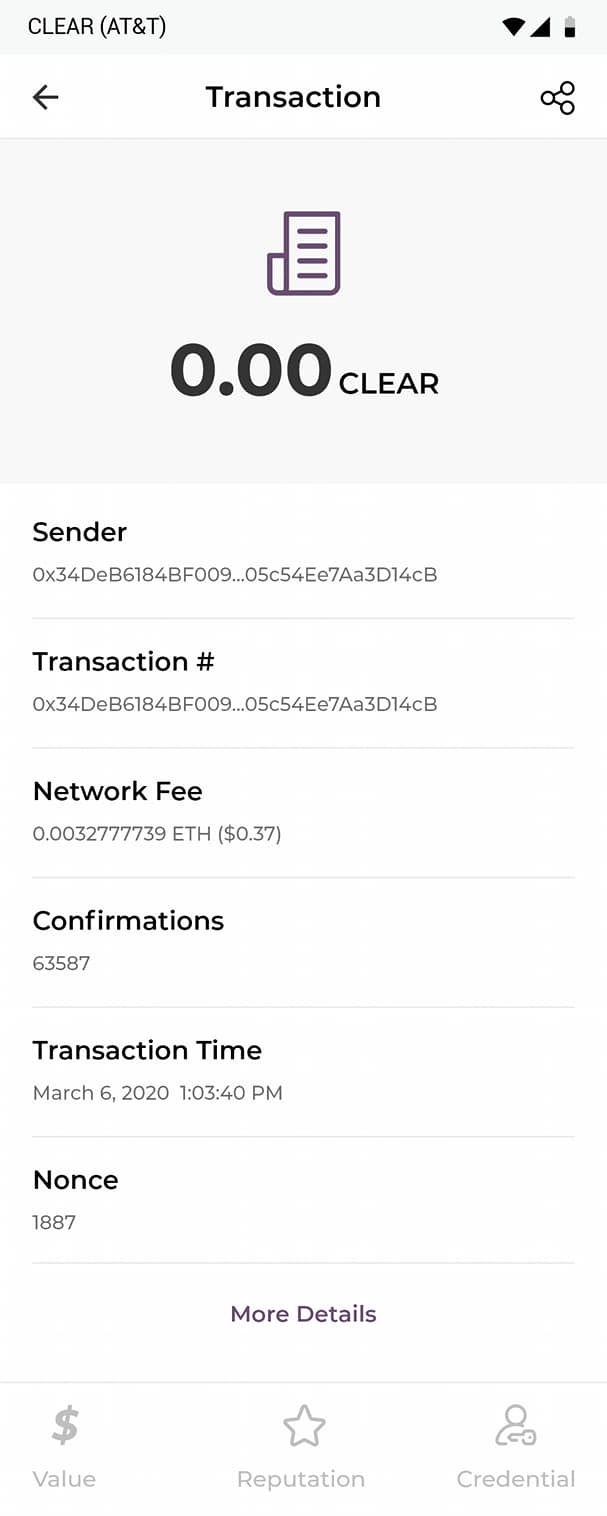Screen dimensions: 607x1516
Task: Expand More Details section
Action: point(303,1314)
